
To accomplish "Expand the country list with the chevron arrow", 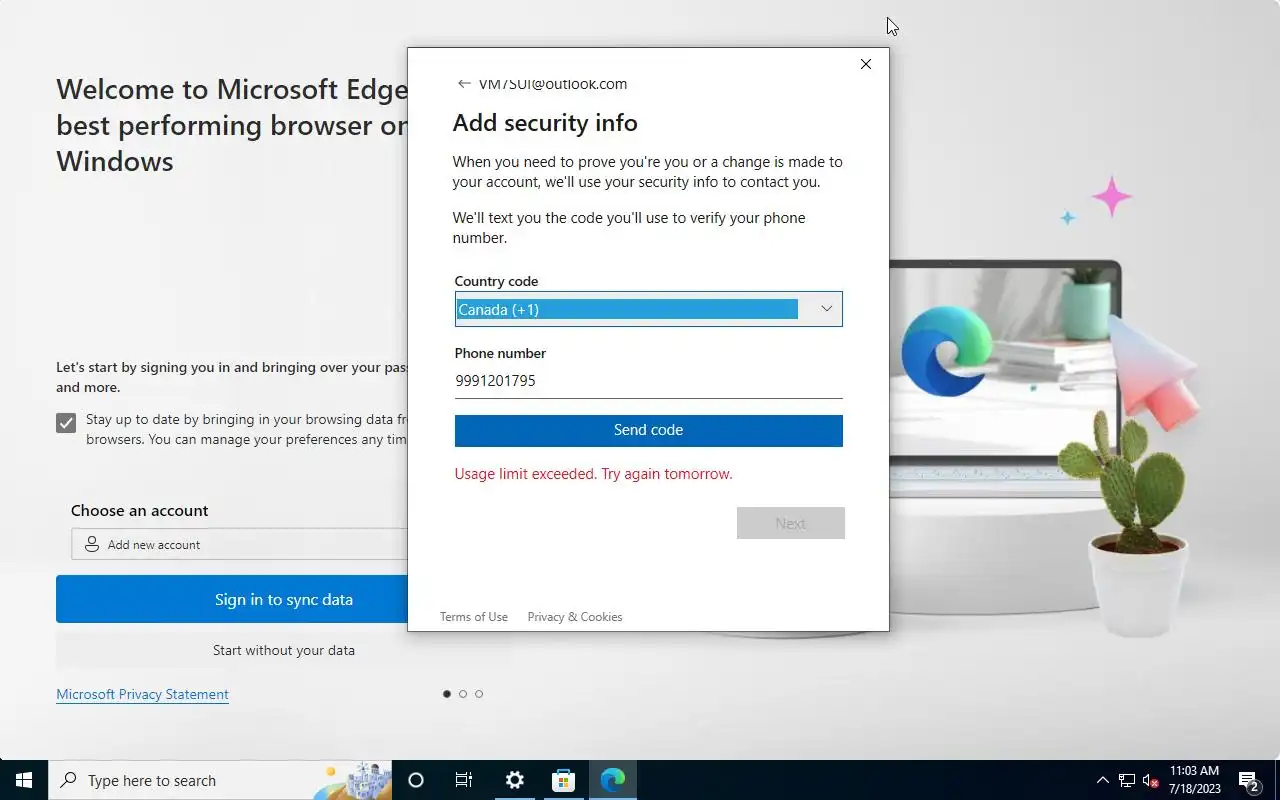I will [827, 309].
